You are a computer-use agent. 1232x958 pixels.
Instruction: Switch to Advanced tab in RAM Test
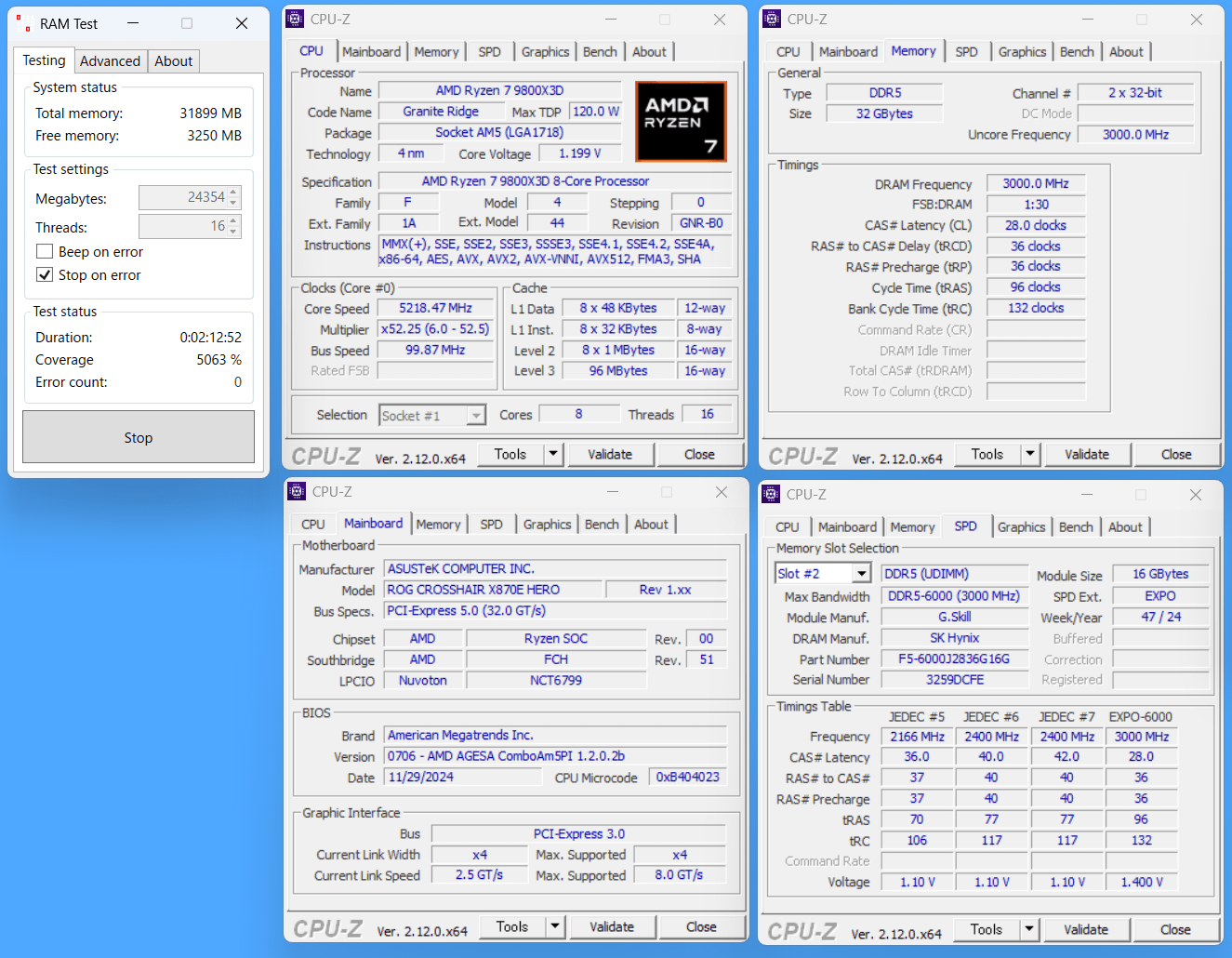click(110, 61)
